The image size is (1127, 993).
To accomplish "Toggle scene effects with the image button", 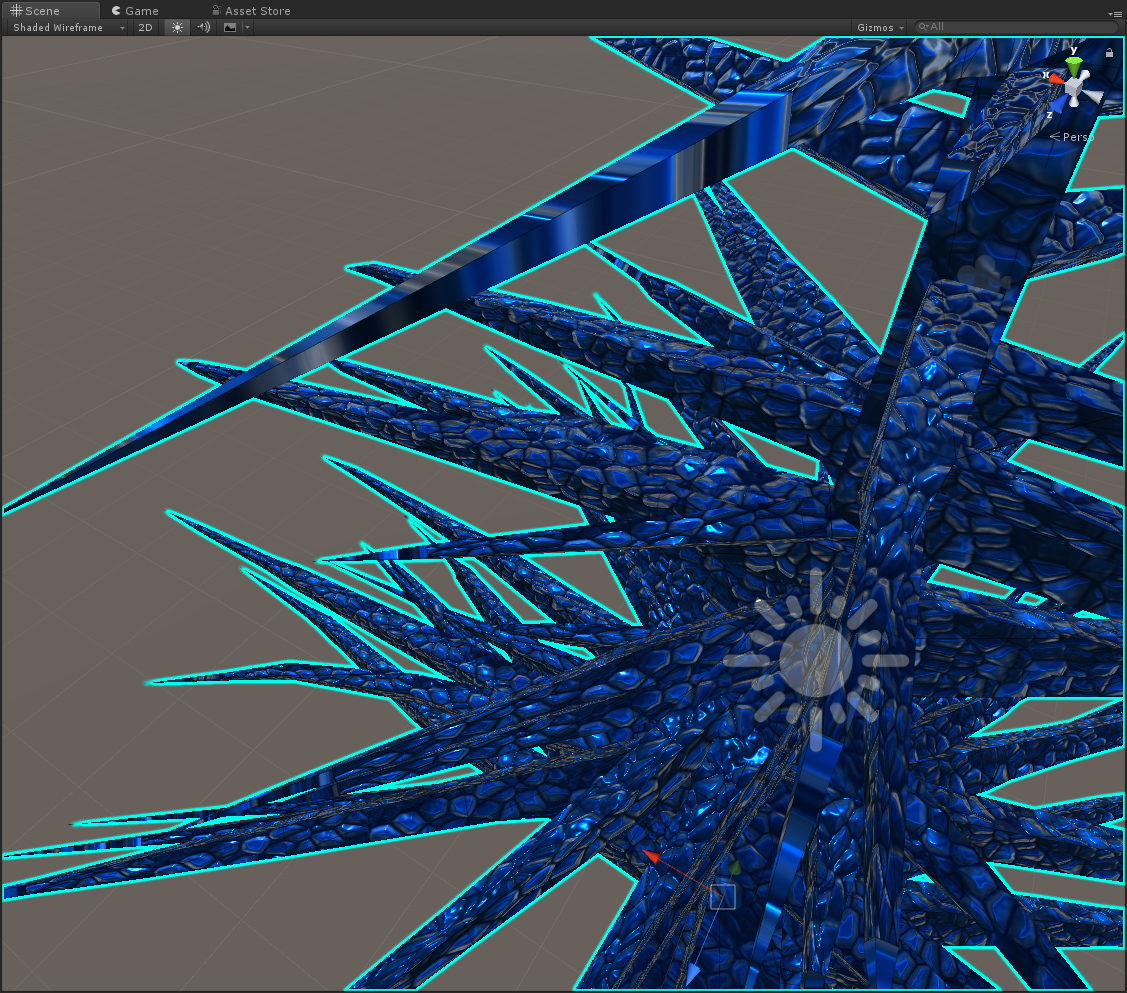I will 230,27.
